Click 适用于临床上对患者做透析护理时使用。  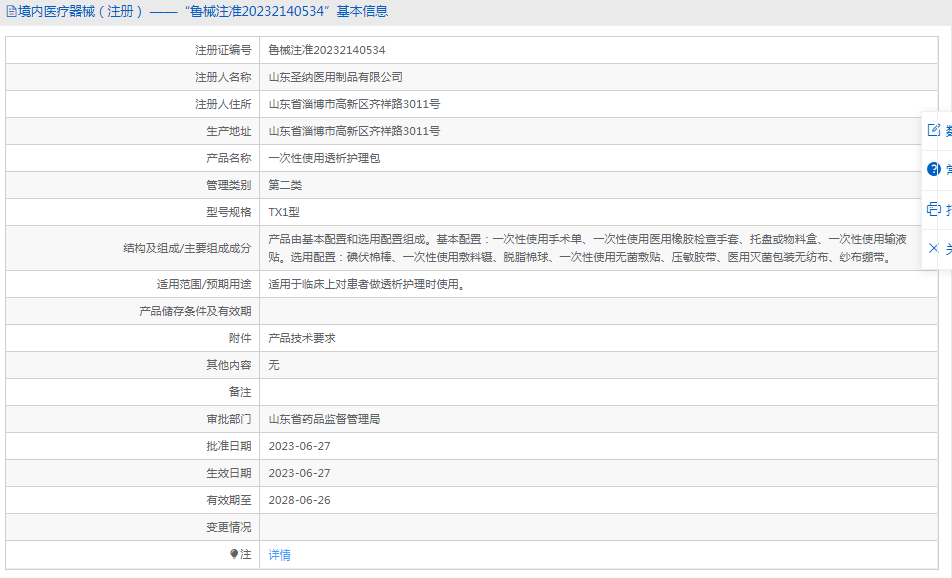(x=369, y=284)
